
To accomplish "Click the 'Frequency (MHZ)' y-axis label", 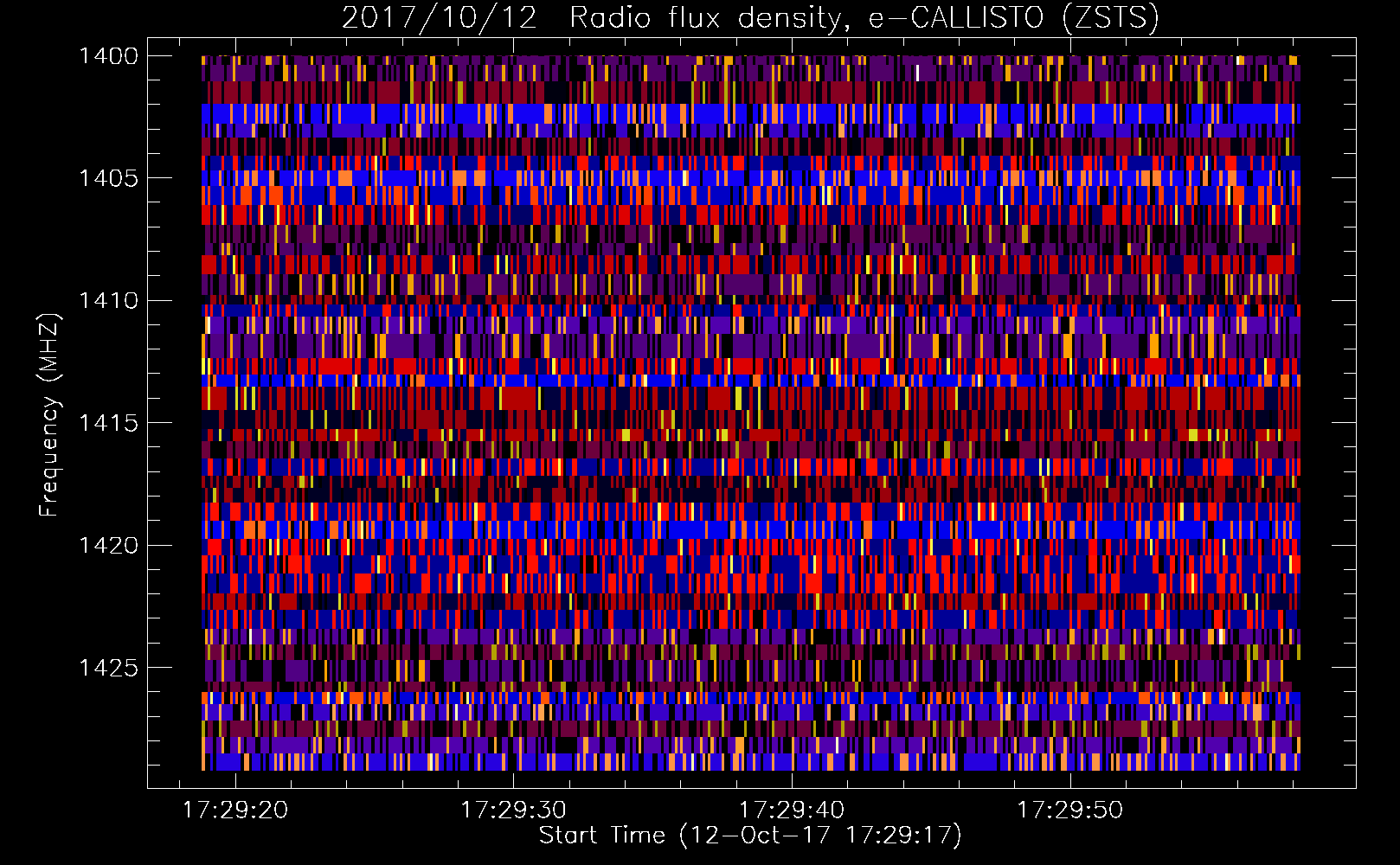I will [x=49, y=414].
